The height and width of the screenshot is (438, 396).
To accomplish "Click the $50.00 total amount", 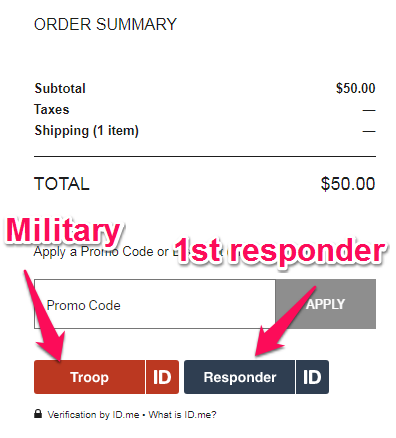I will tap(348, 184).
